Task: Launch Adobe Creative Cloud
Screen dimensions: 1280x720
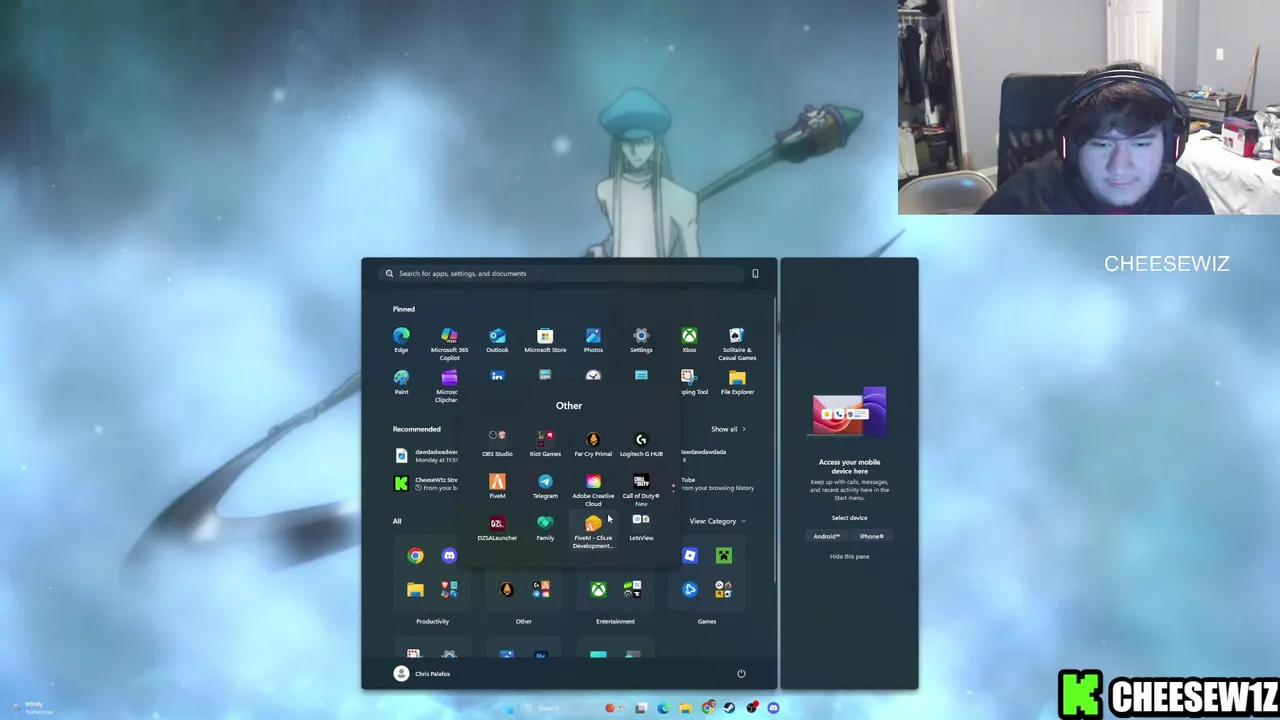Action: 593,490
